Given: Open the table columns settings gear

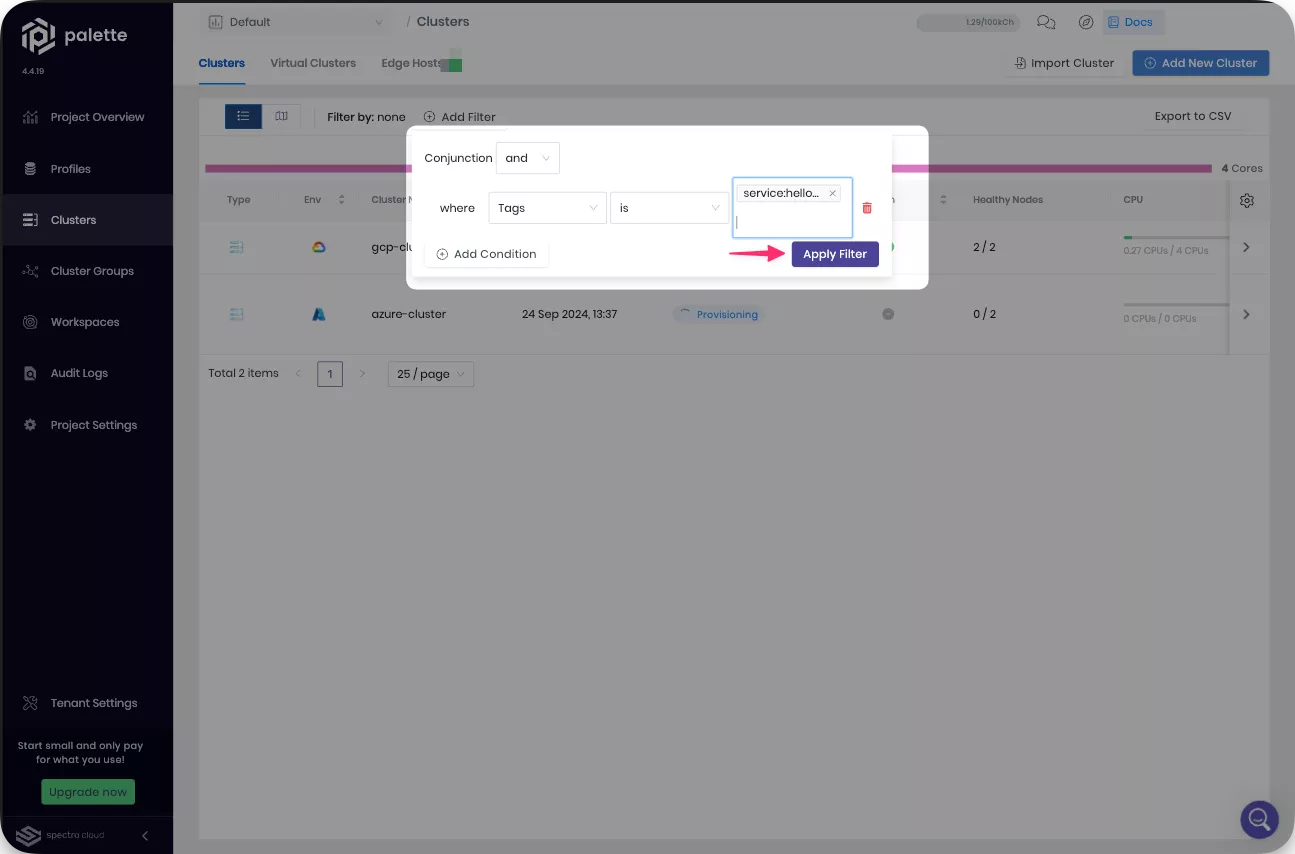Looking at the screenshot, I should click(1247, 200).
